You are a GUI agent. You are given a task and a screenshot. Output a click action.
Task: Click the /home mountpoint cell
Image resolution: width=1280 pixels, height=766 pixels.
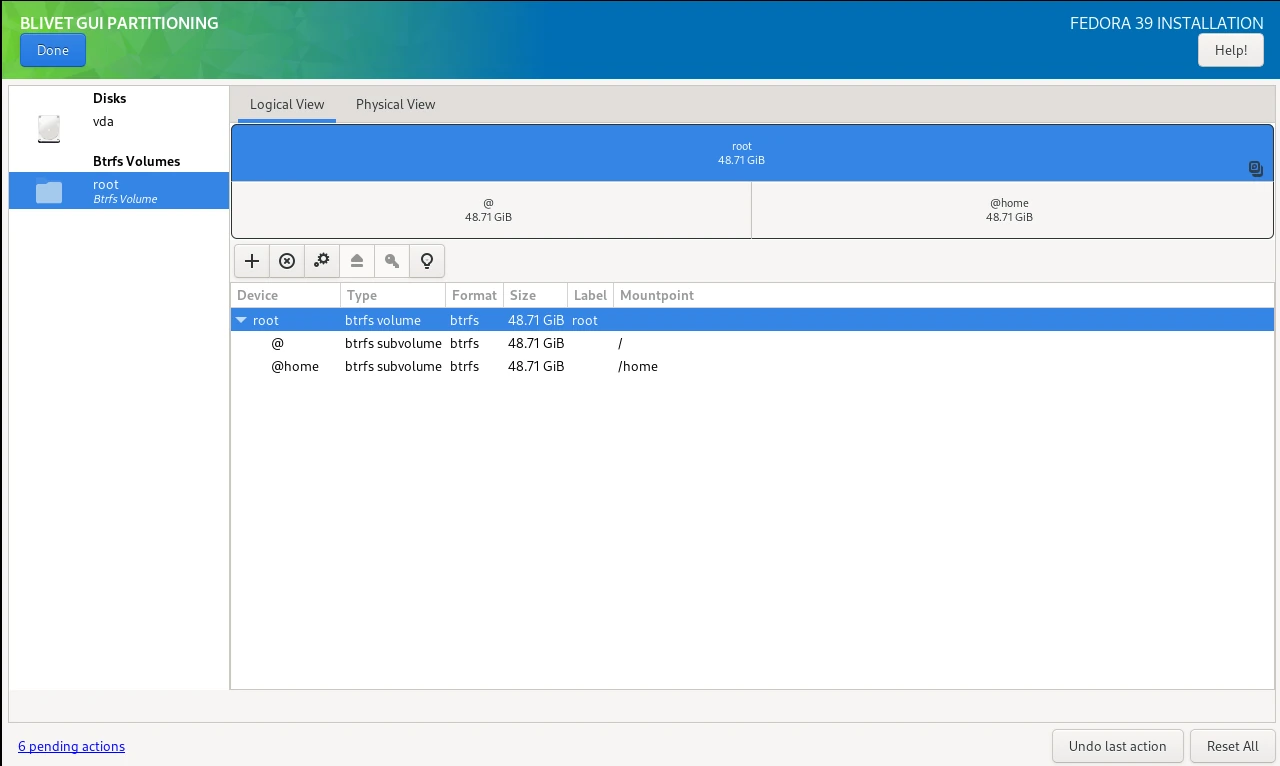(x=638, y=366)
